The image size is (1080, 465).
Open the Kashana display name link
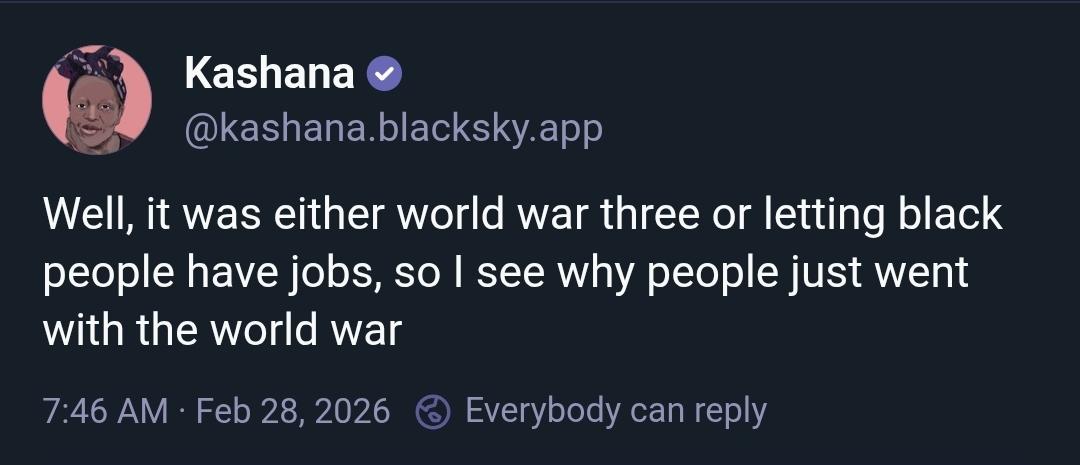(270, 73)
